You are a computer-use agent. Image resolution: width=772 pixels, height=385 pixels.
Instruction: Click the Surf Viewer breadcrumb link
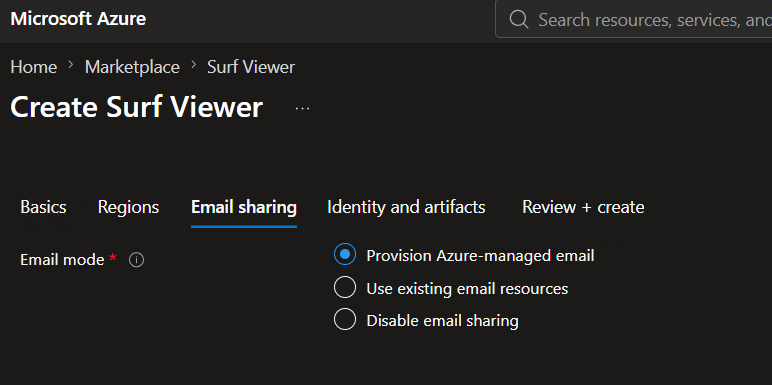pyautogui.click(x=251, y=67)
